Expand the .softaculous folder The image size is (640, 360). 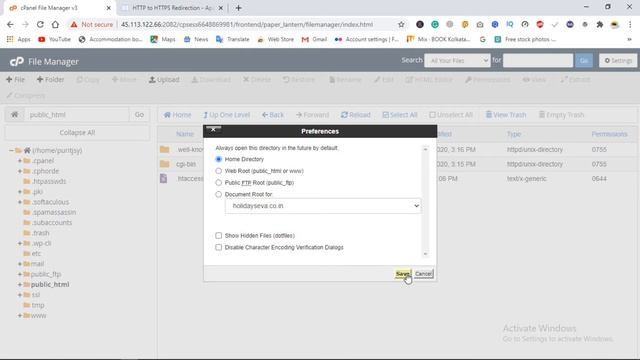(20, 202)
